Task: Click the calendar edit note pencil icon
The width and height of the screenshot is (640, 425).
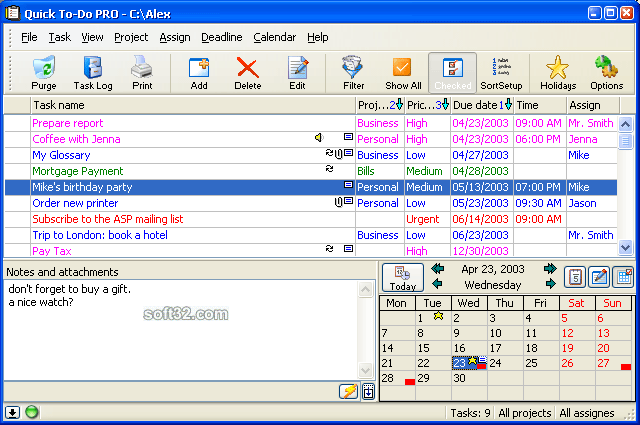Action: coord(599,277)
